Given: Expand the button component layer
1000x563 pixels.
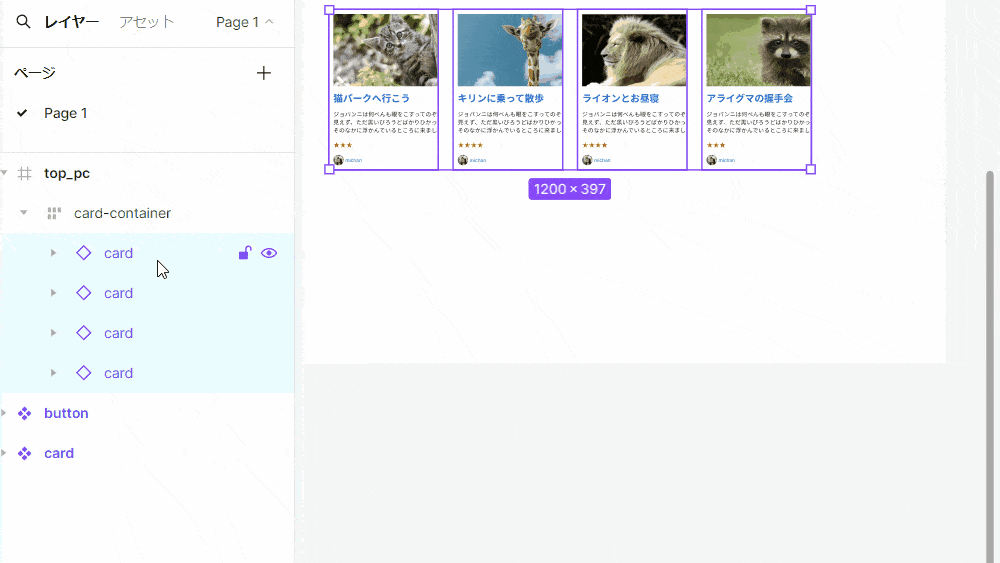Looking at the screenshot, I should (x=4, y=413).
